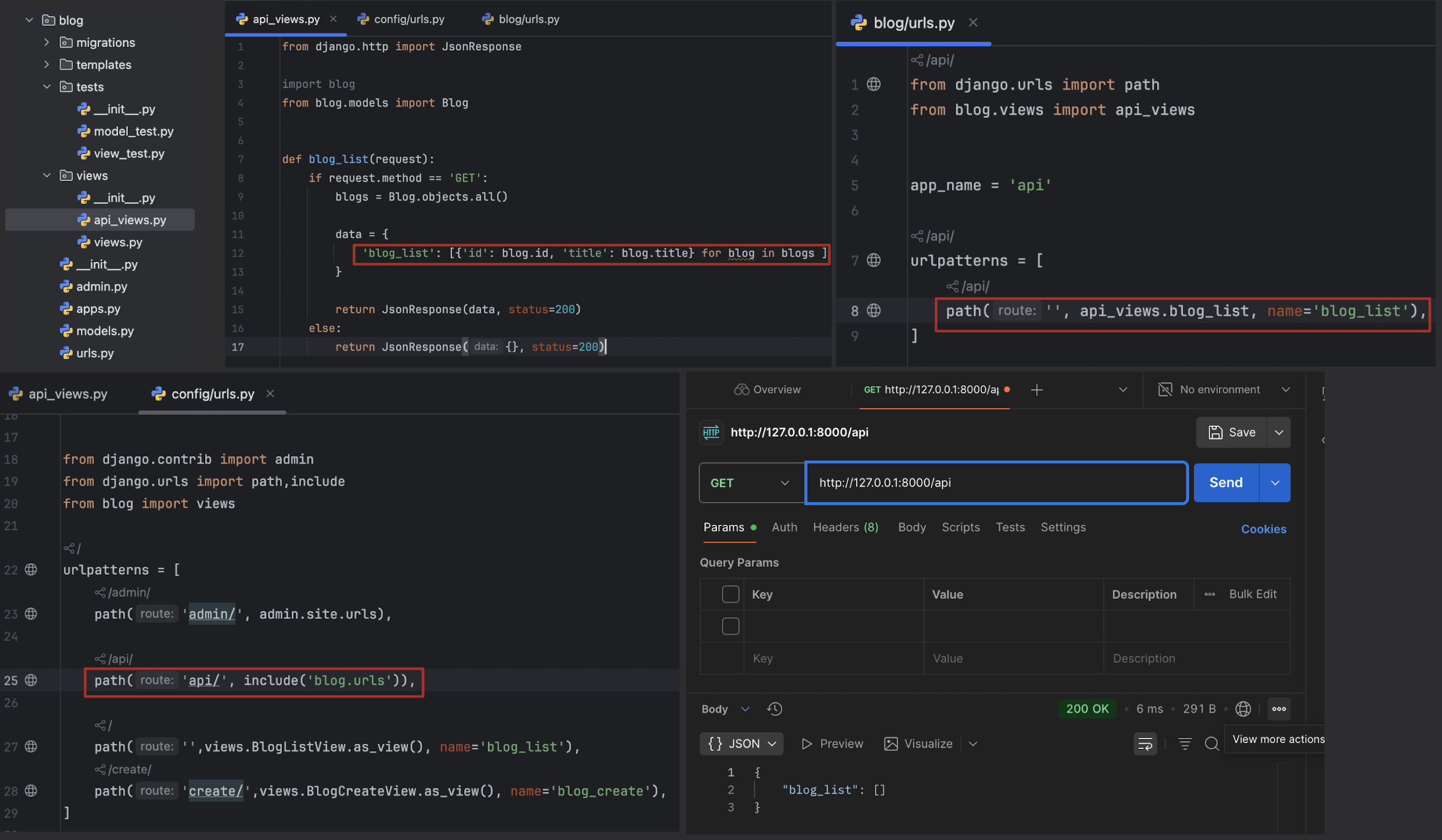Click the Cookies link

click(1263, 529)
